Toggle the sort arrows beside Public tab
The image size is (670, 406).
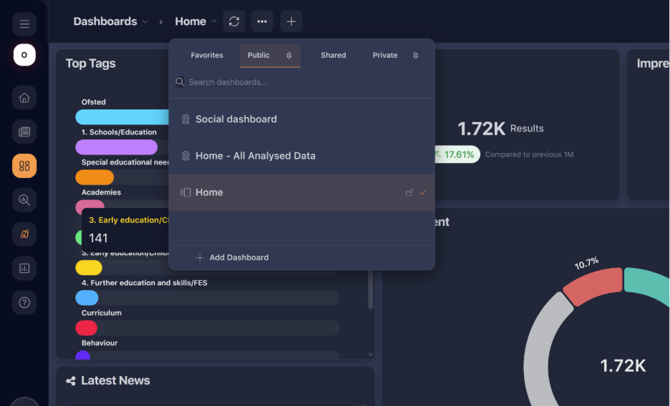(289, 56)
